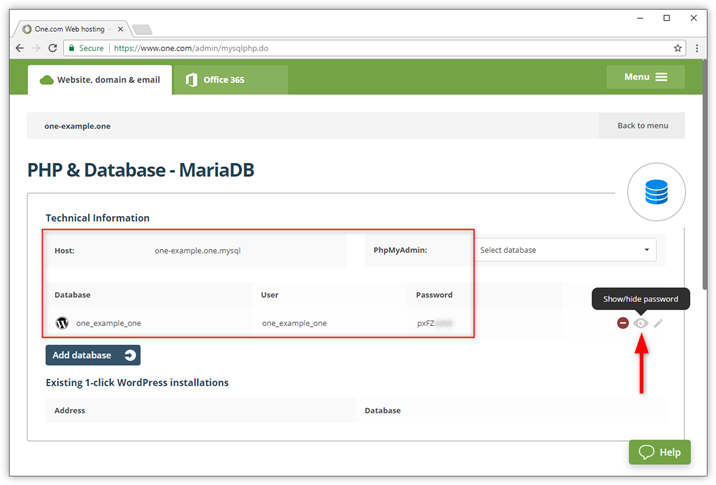Open the Menu hamburger button
The width and height of the screenshot is (716, 485).
[645, 77]
